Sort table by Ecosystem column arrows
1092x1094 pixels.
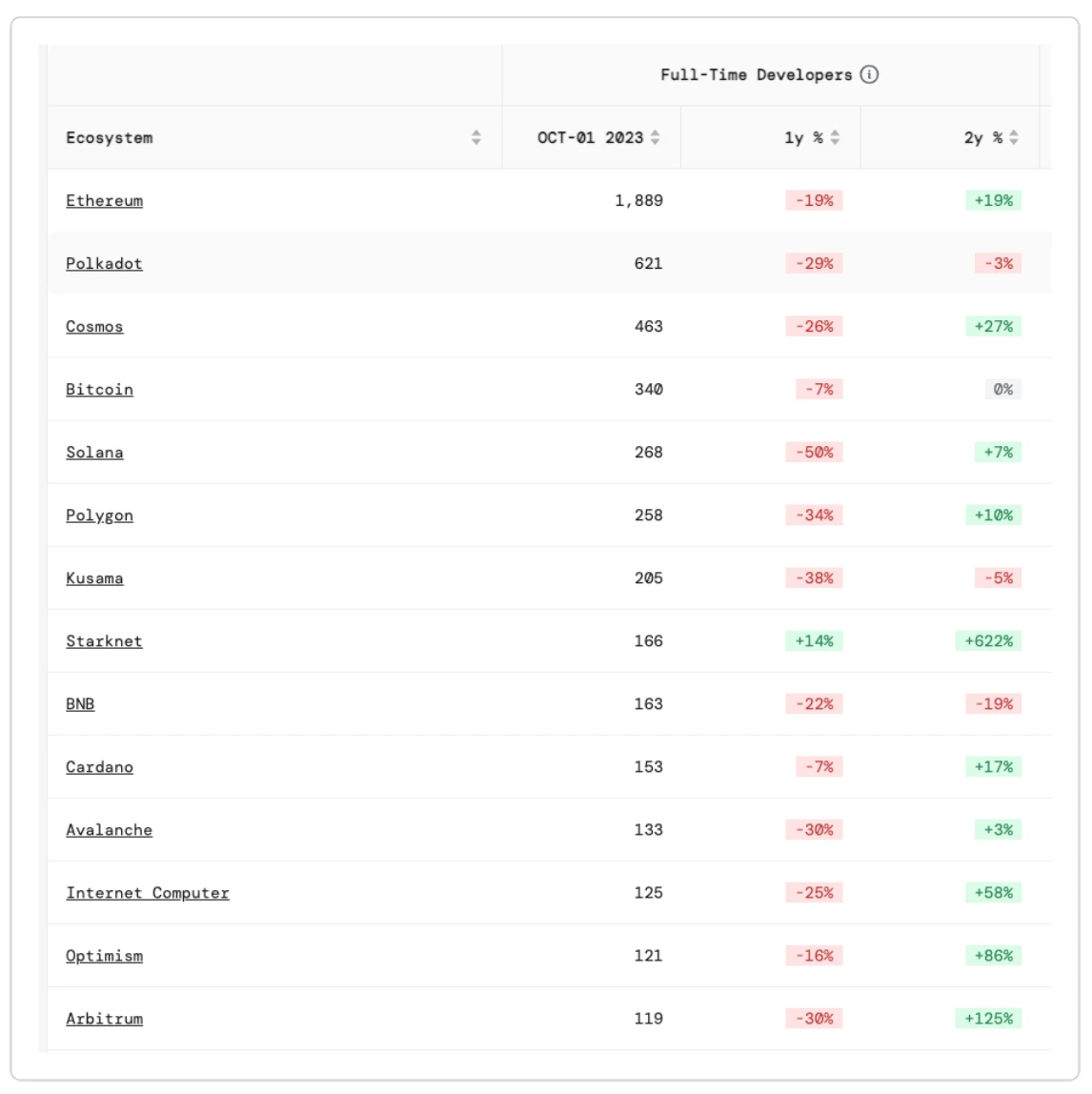click(x=476, y=137)
